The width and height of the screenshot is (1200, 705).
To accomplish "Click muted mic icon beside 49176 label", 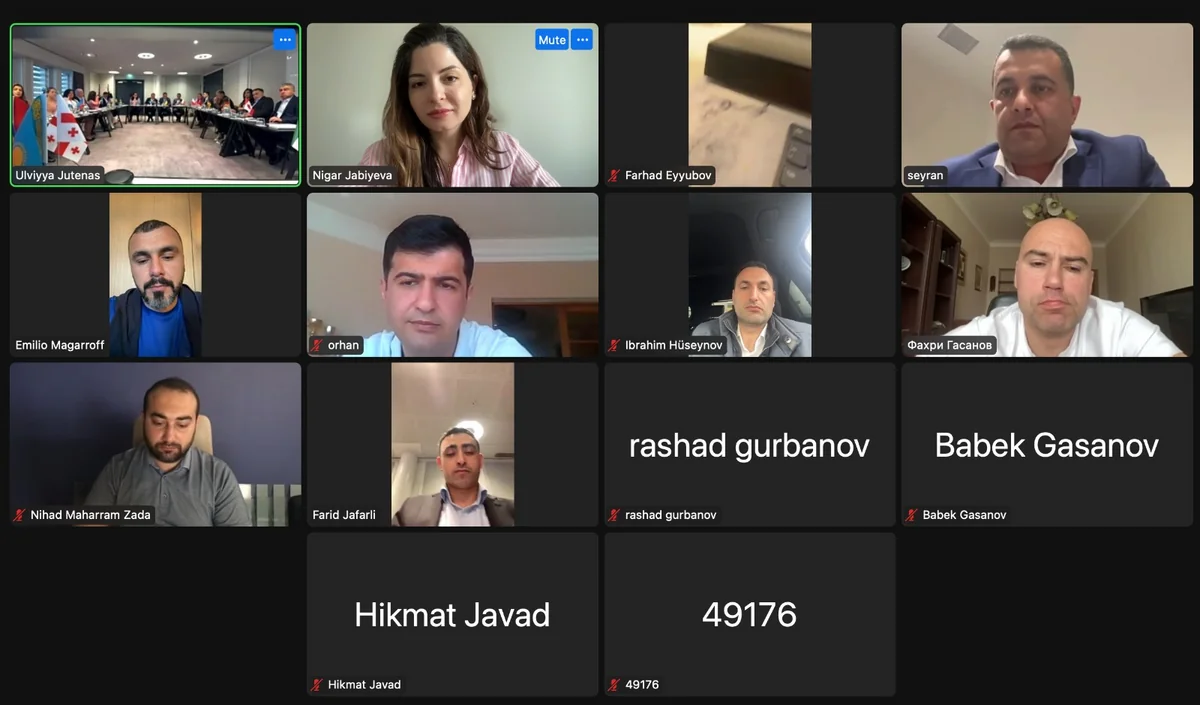I will coord(615,685).
